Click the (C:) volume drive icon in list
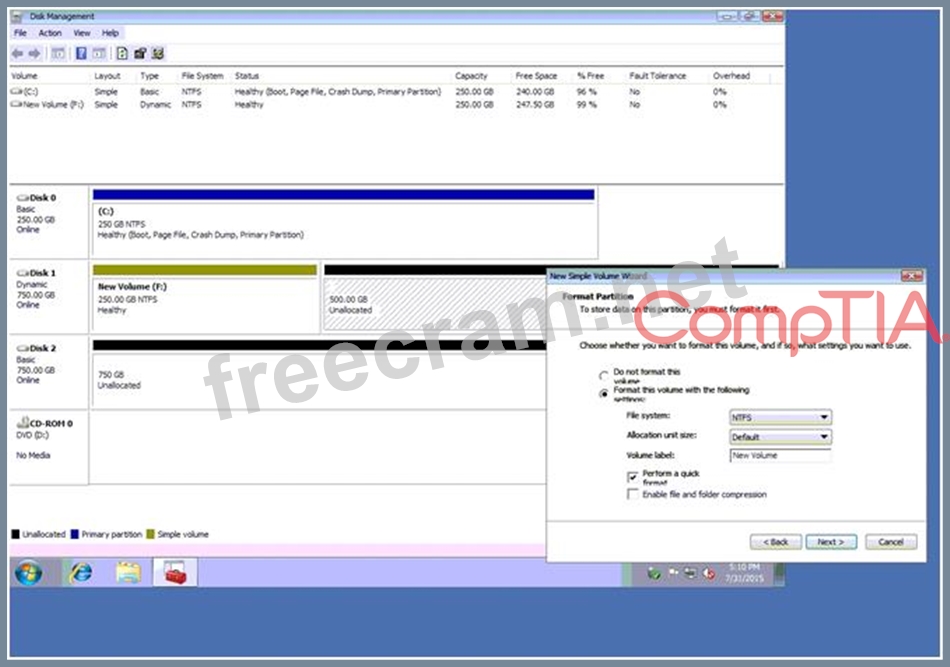Screen dimensions: 950x667 pyautogui.click(x=16, y=91)
